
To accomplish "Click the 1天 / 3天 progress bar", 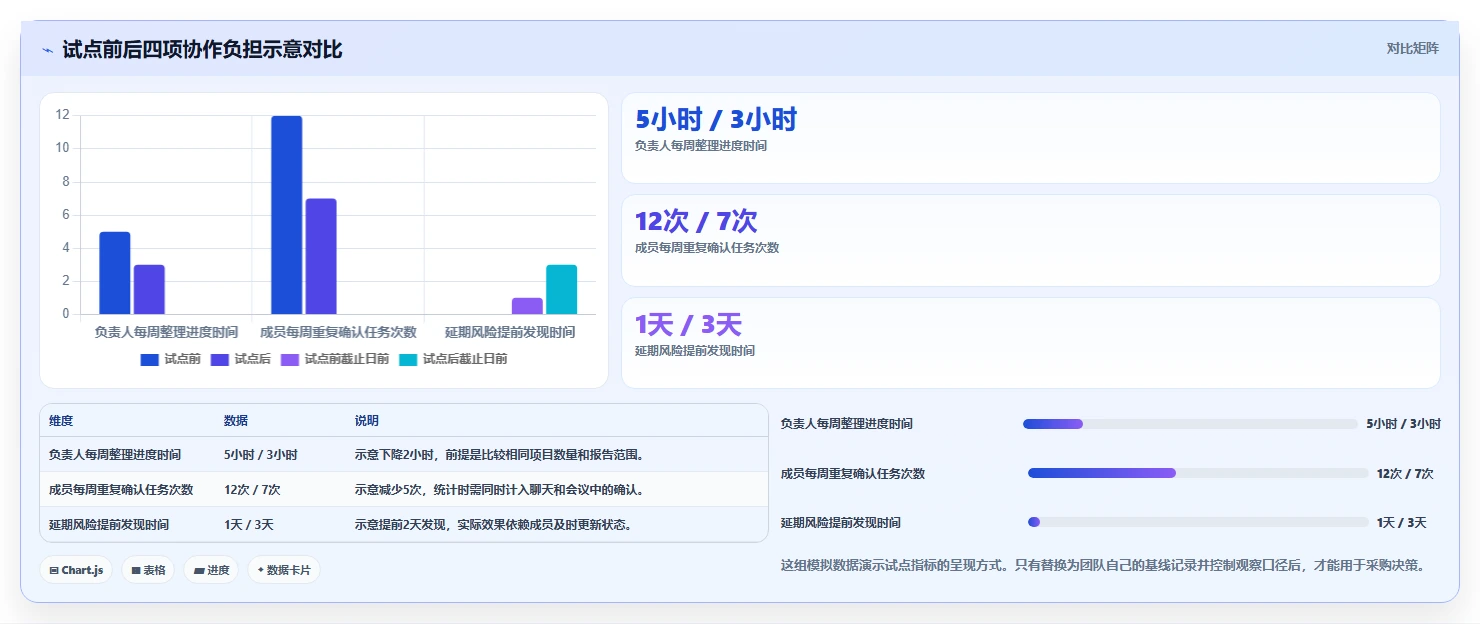I will [1198, 522].
